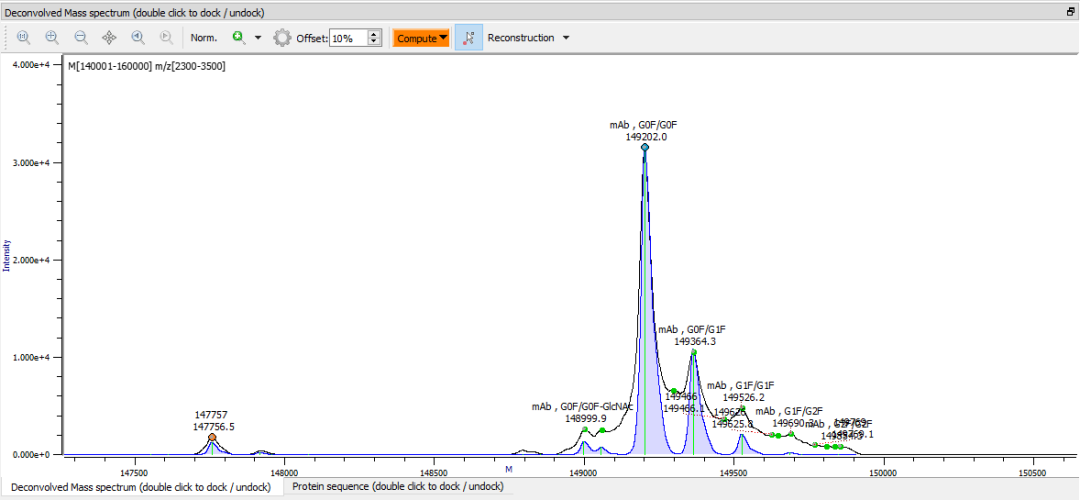
Task: Click the zoom in magnifier icon
Action: (52, 38)
